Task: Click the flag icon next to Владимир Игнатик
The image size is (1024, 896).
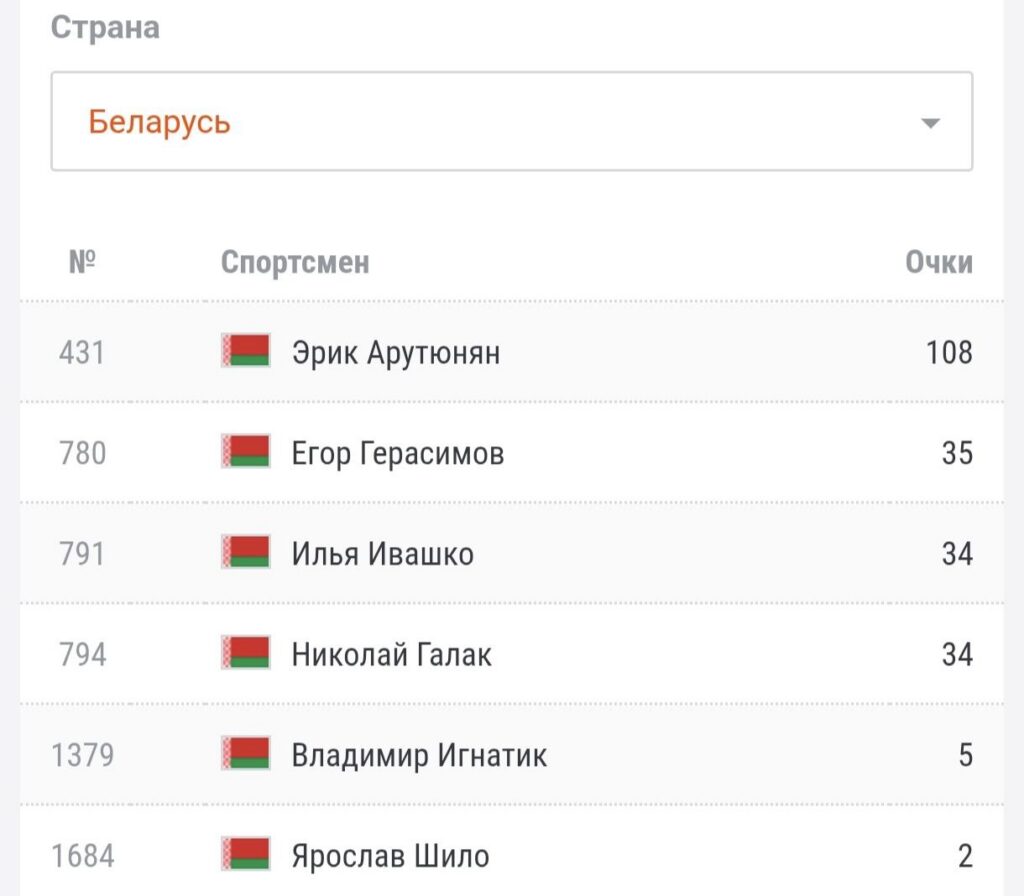Action: pyautogui.click(x=245, y=753)
